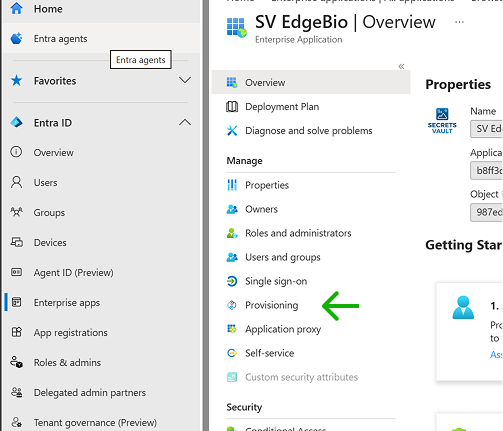
Task: Click the Name field showing SV Ed
Action: tap(486, 129)
